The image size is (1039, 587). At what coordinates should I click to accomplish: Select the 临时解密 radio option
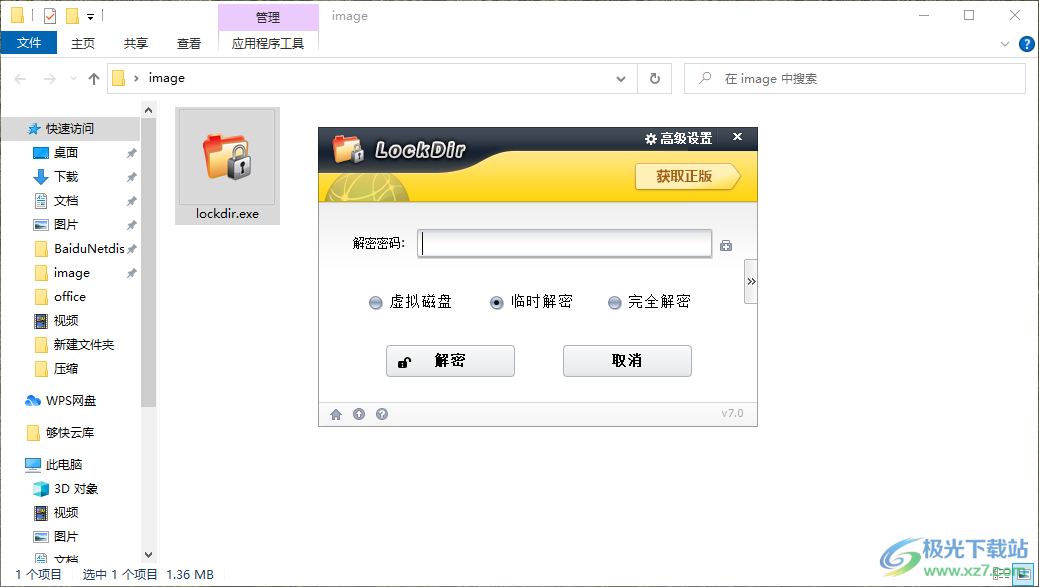pyautogui.click(x=531, y=302)
